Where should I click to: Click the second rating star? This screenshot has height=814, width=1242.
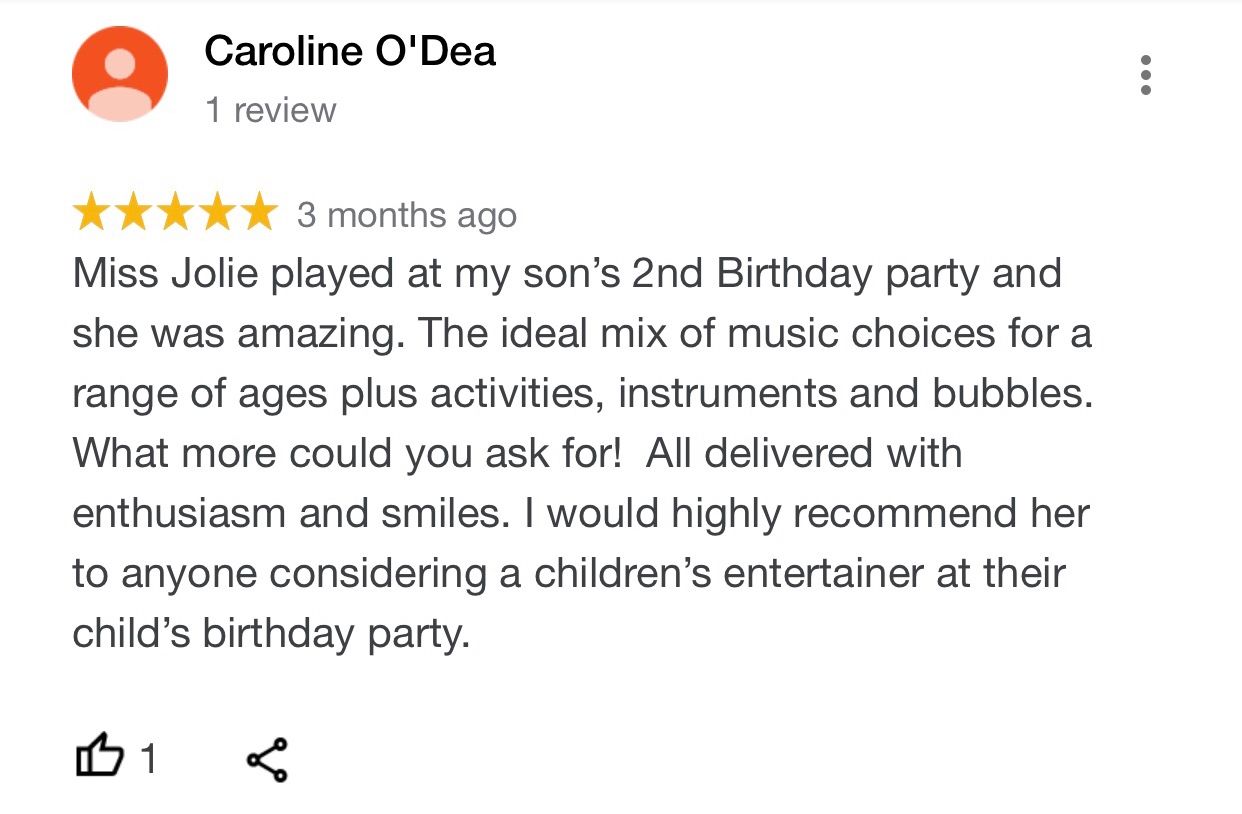pos(134,213)
